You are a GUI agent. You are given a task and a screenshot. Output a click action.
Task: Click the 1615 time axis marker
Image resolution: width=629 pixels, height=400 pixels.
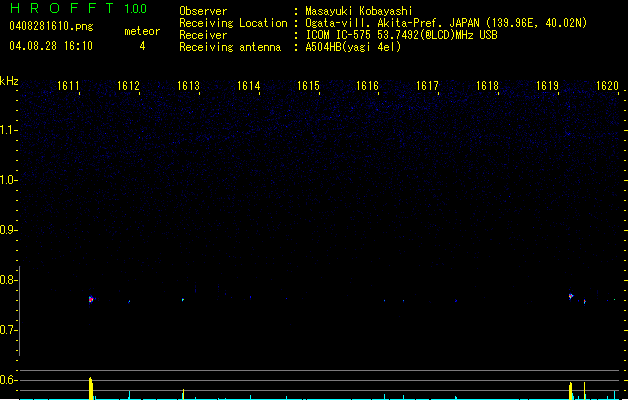point(308,86)
